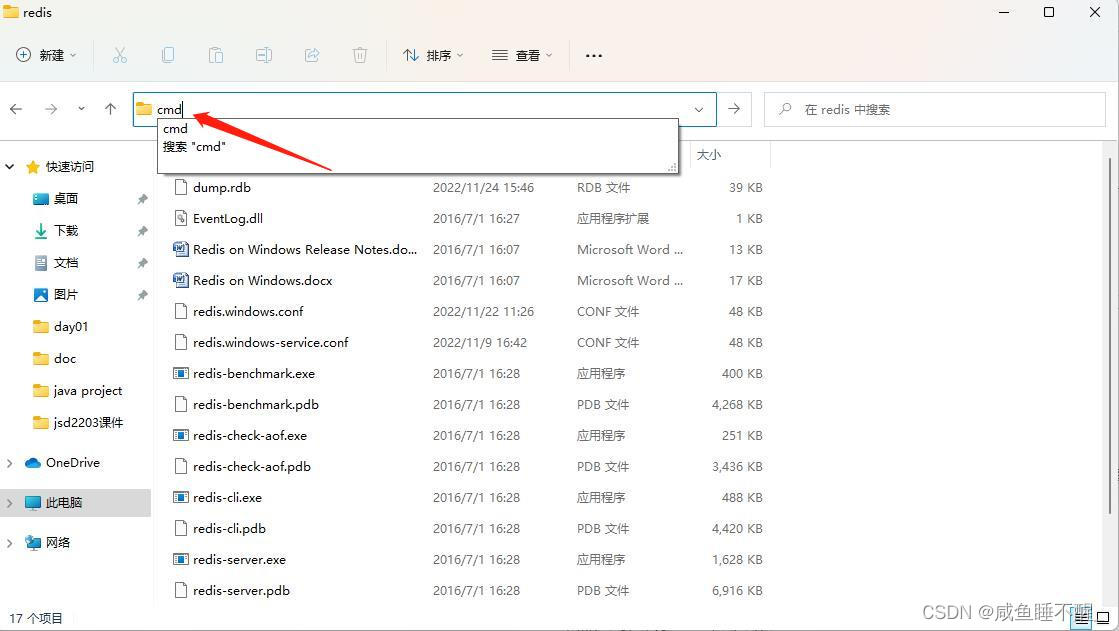This screenshot has width=1119, height=631.
Task: Select the redis-benchmark.pdb file
Action: click(255, 405)
